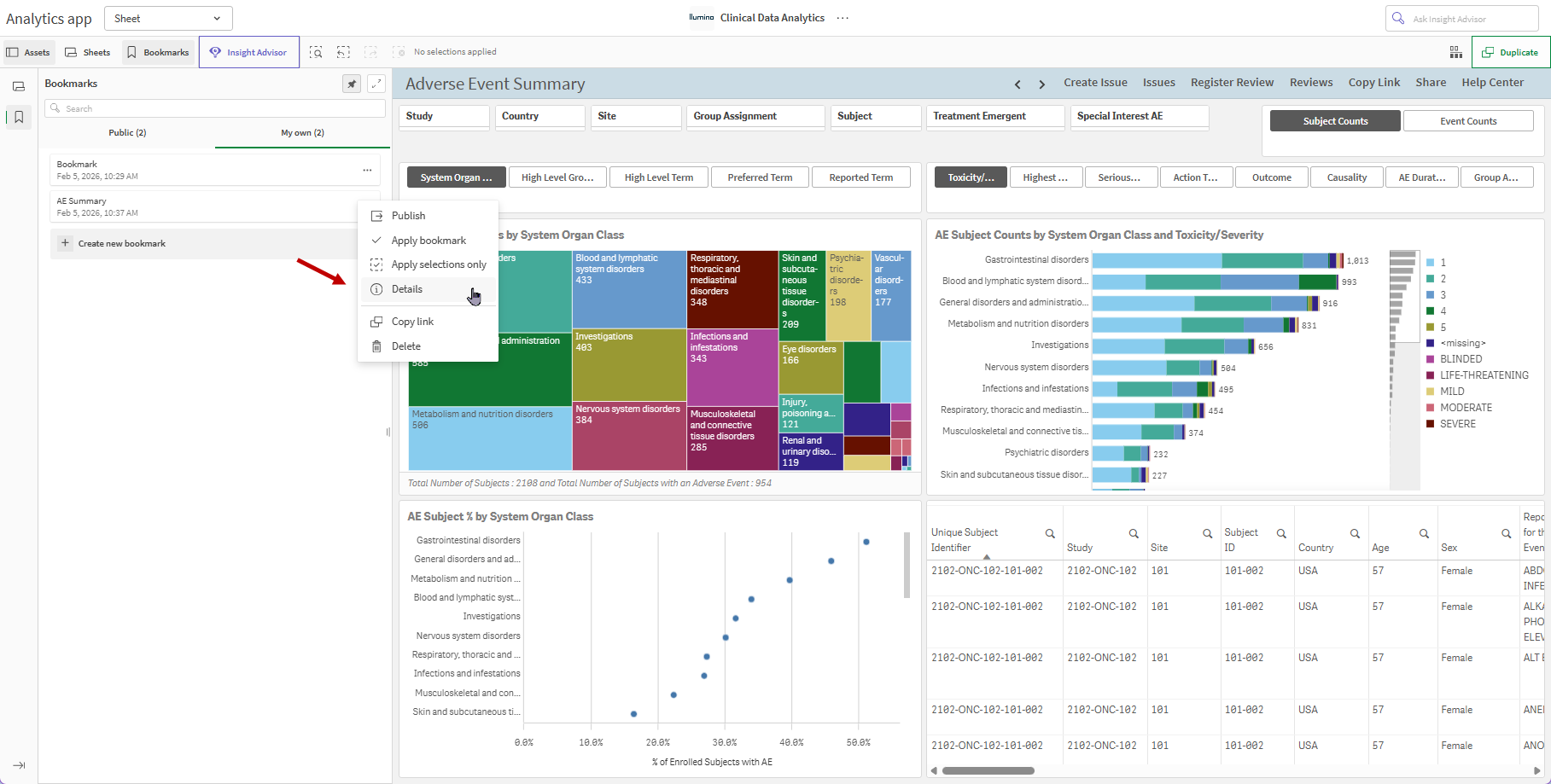Click the smart search selection icon

coord(316,52)
